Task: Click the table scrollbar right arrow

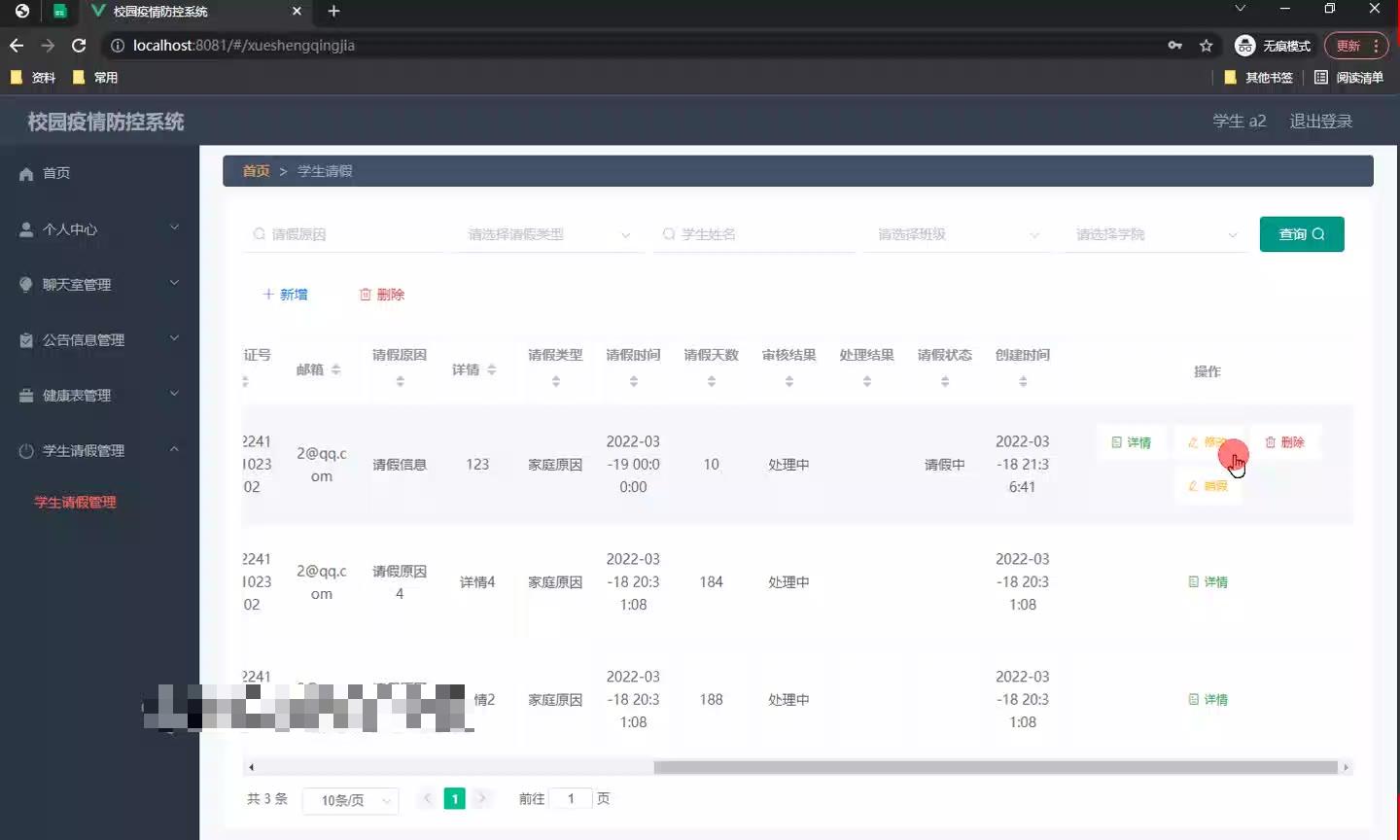Action: 1346,767
